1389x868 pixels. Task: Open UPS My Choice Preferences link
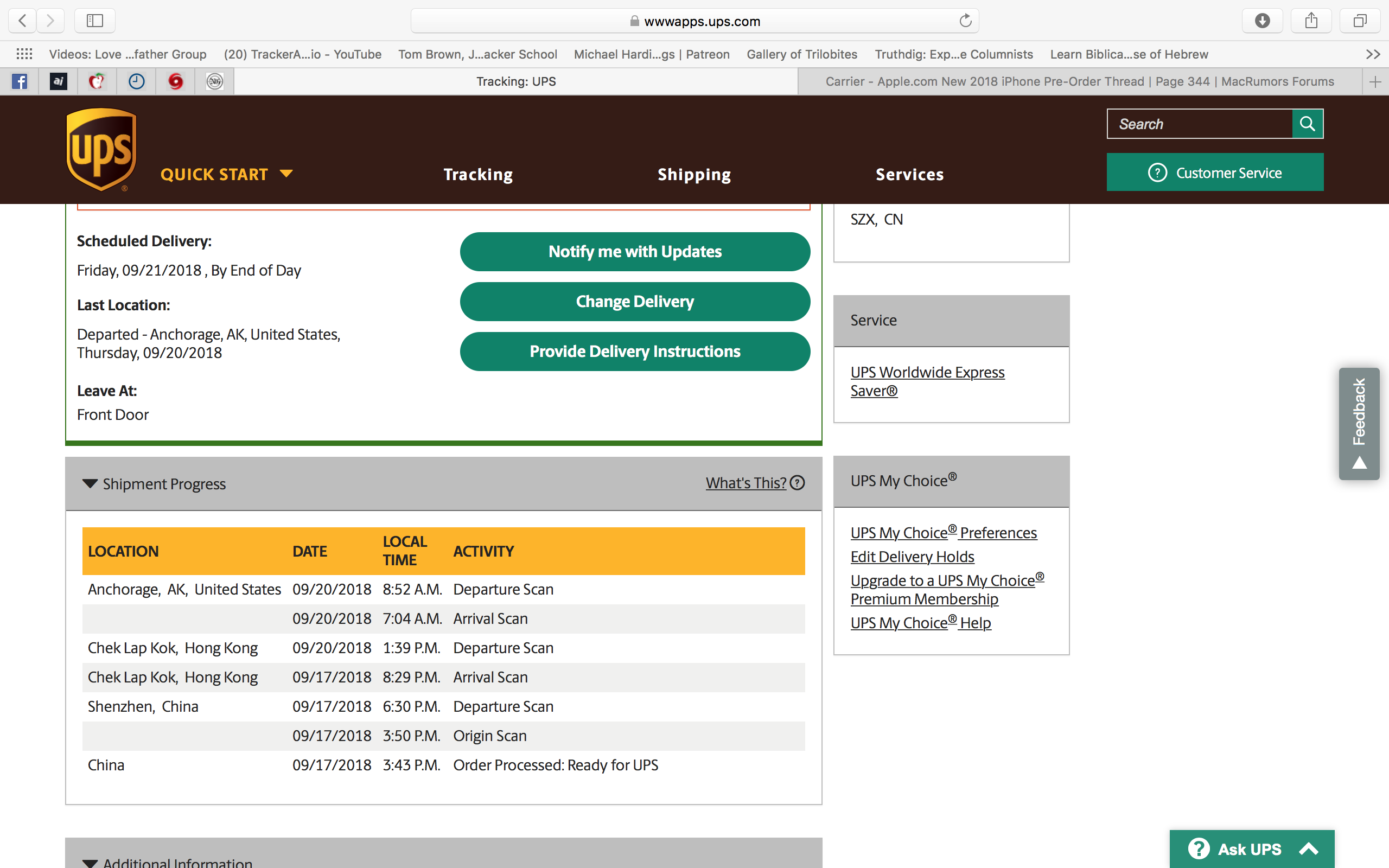point(944,532)
